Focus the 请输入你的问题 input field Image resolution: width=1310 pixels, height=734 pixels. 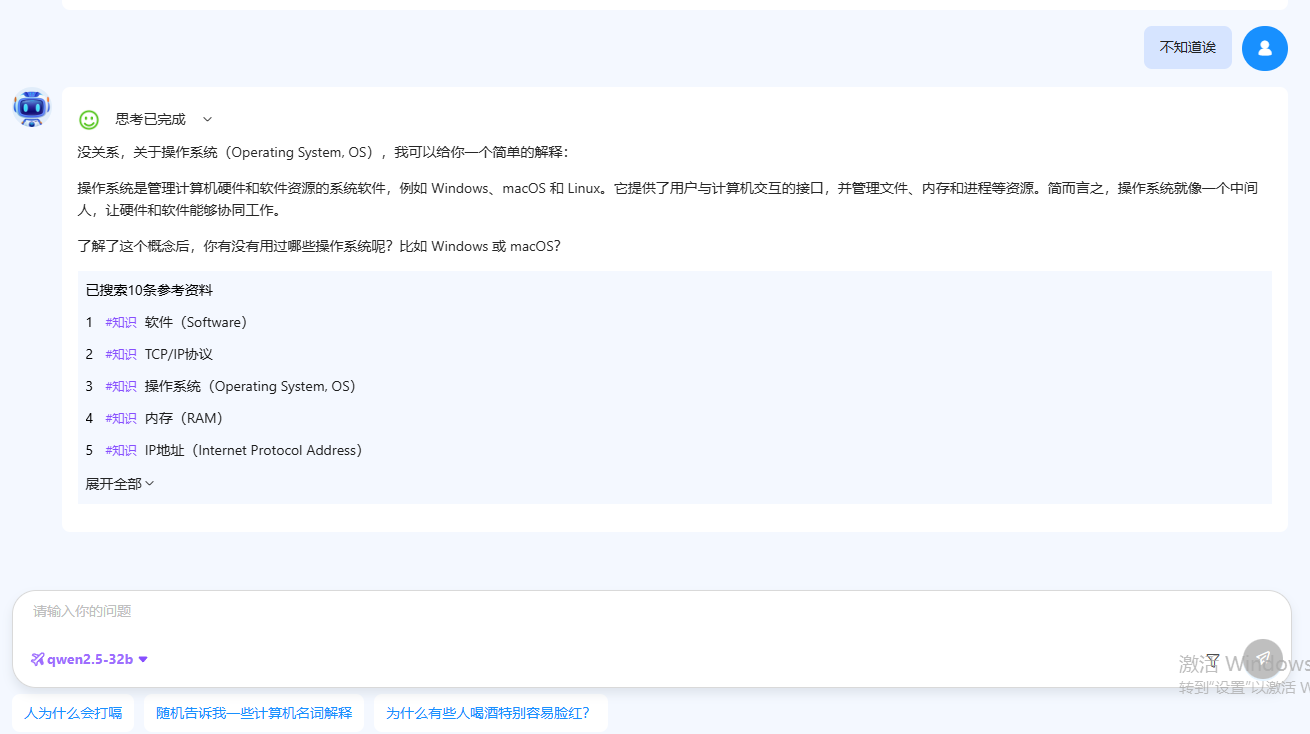[600, 611]
